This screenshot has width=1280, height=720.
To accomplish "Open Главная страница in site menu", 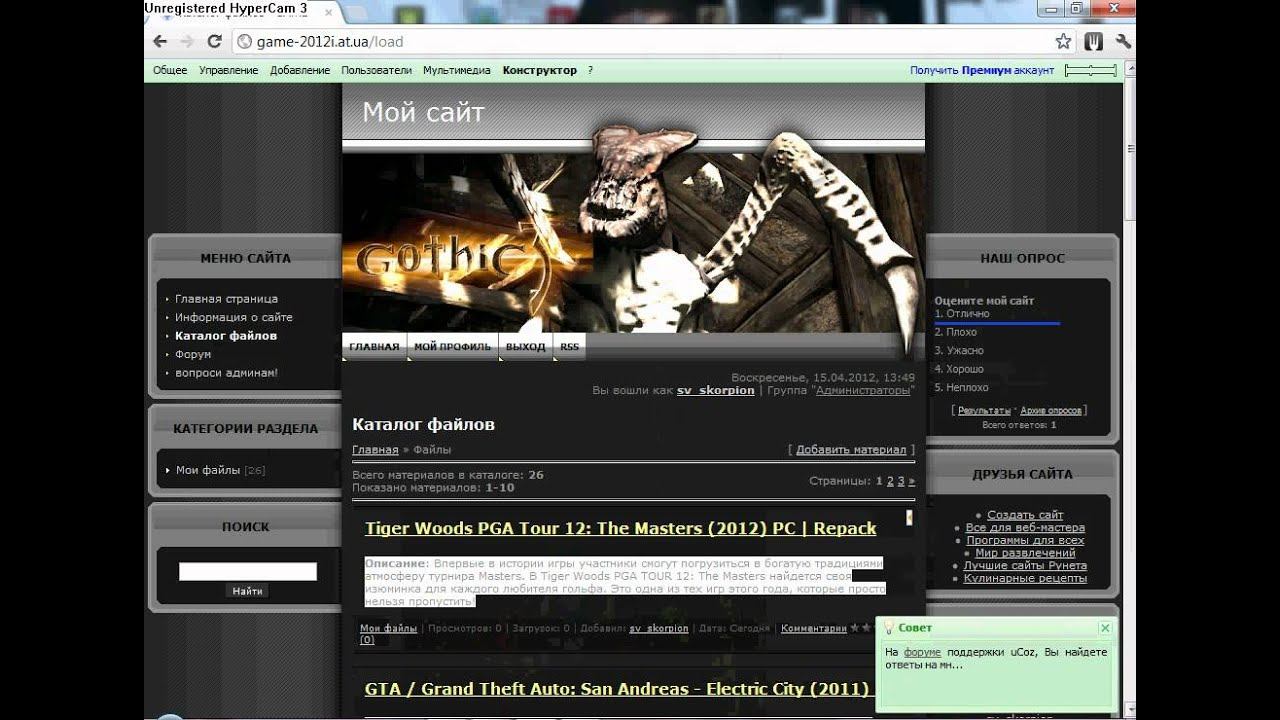I will pos(226,299).
